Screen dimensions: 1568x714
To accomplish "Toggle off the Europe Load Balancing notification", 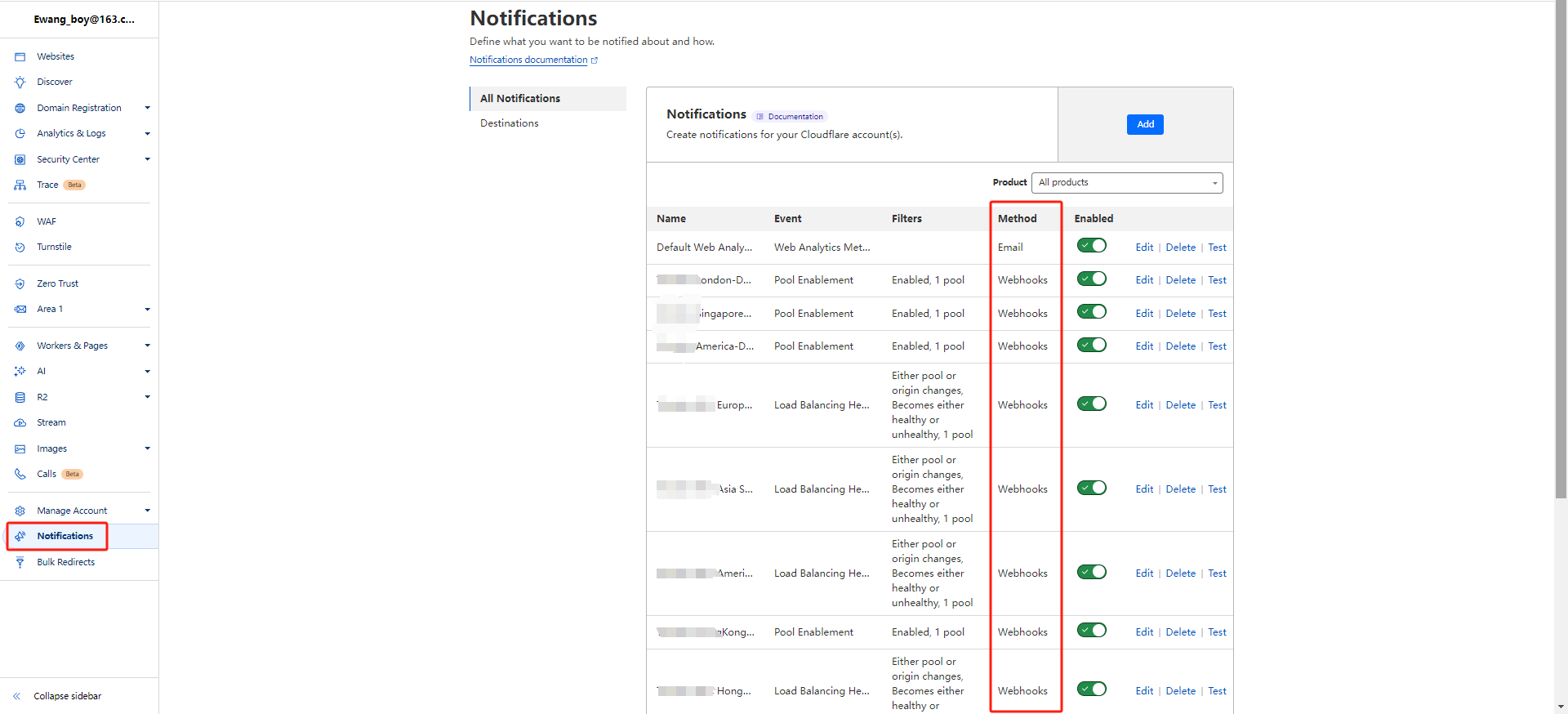I will pos(1091,404).
